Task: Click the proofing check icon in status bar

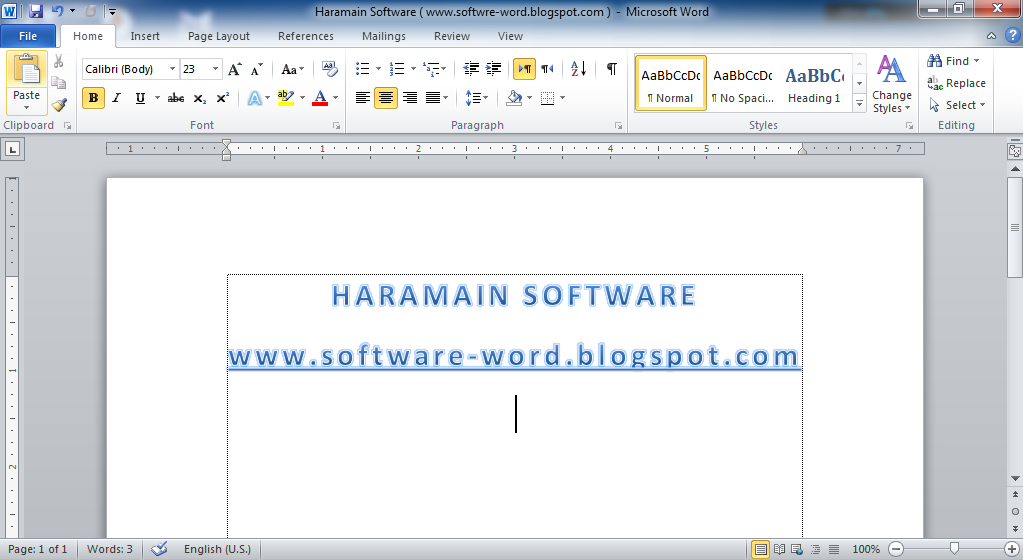Action: (159, 549)
